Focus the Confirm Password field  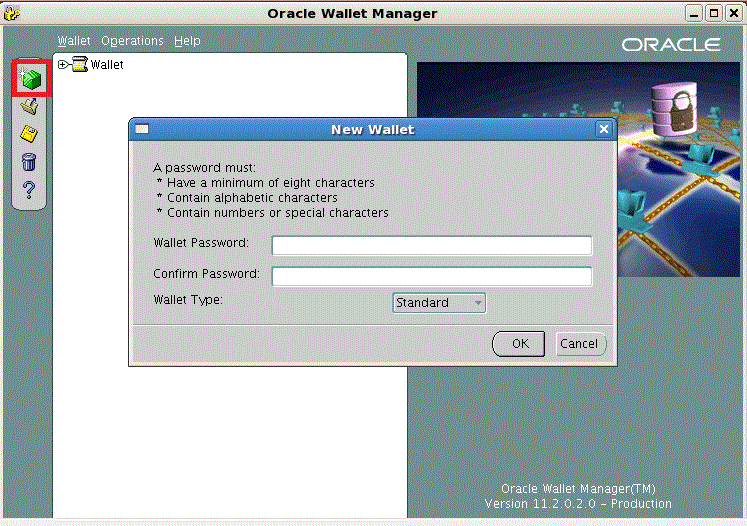(x=432, y=276)
